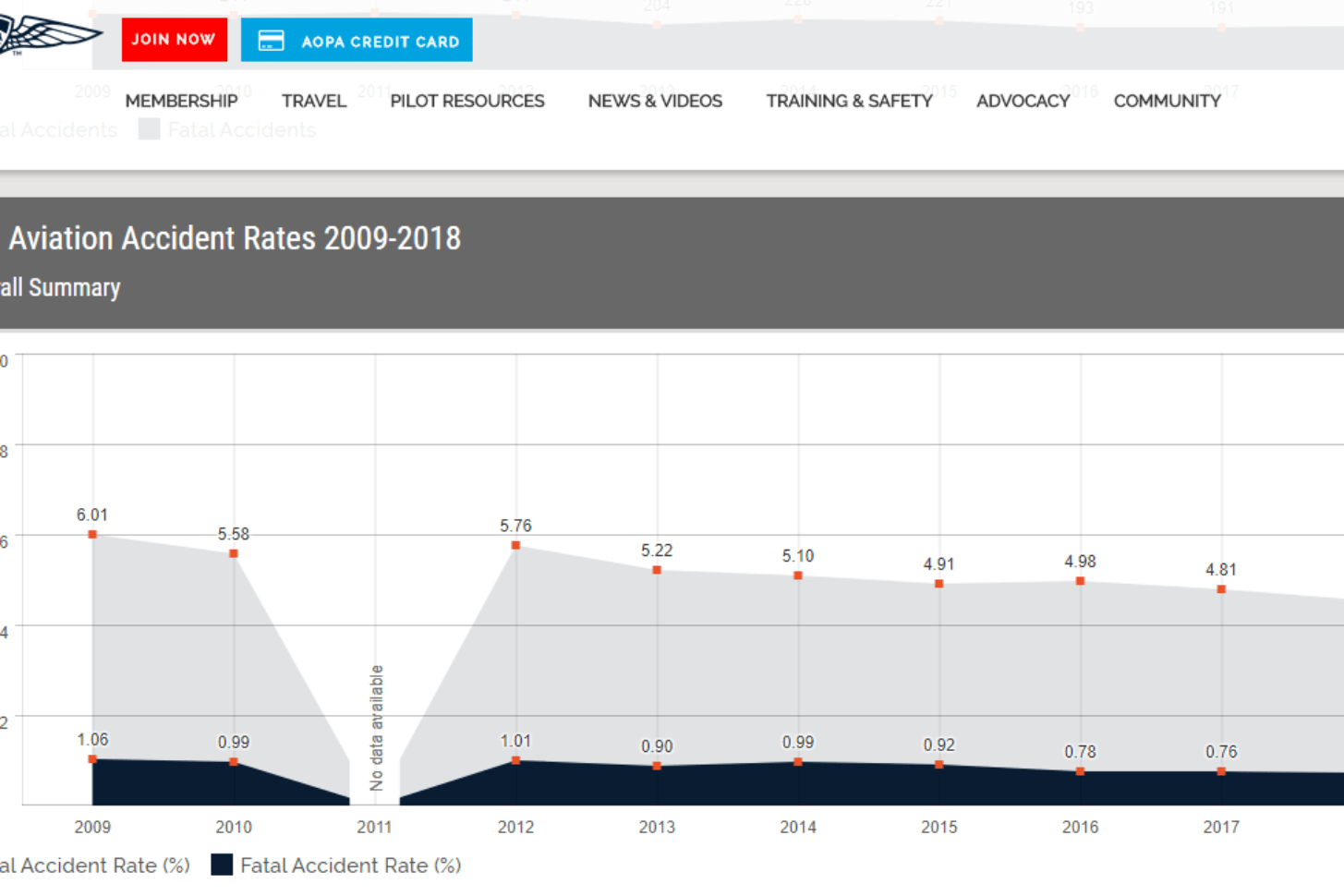Viewport: 1344px width, 896px height.
Task: Click the 2011 x-axis label
Action: pyautogui.click(x=374, y=827)
